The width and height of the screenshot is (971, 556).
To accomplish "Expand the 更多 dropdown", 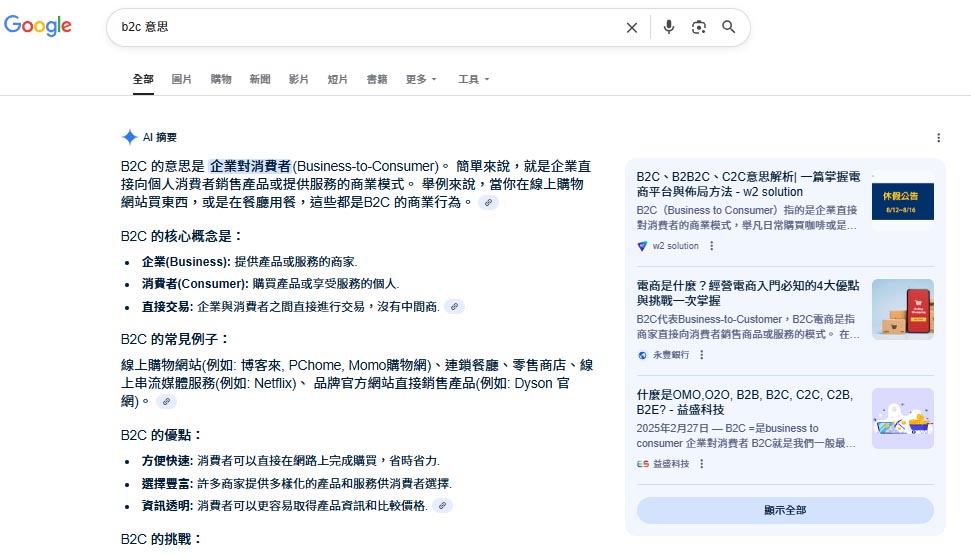I will (421, 79).
